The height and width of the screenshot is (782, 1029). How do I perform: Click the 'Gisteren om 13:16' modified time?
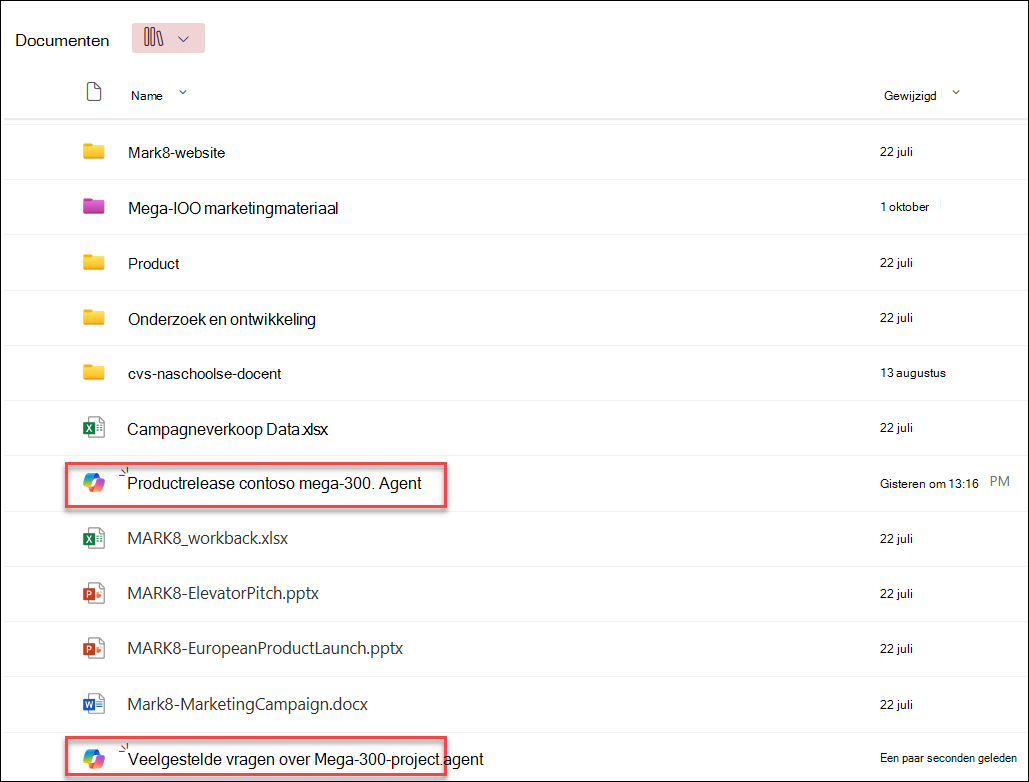point(929,484)
